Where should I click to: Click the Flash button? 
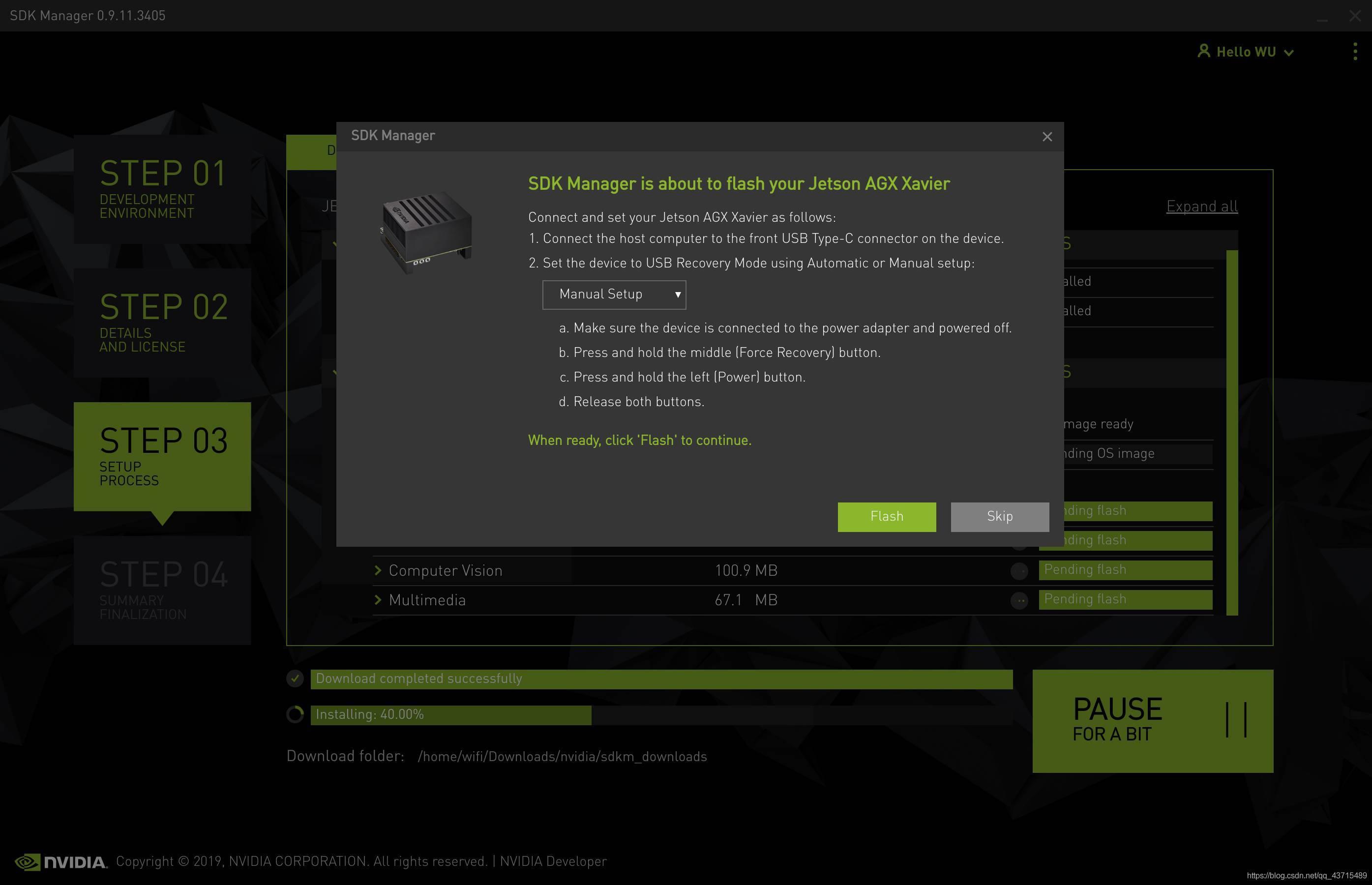coord(886,517)
